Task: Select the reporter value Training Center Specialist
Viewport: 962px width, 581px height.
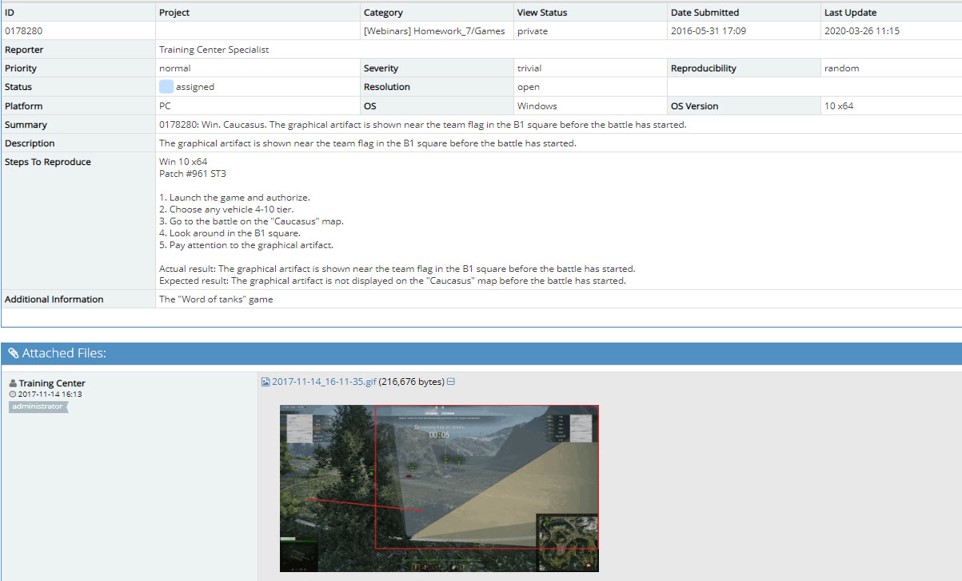Action: click(x=214, y=50)
